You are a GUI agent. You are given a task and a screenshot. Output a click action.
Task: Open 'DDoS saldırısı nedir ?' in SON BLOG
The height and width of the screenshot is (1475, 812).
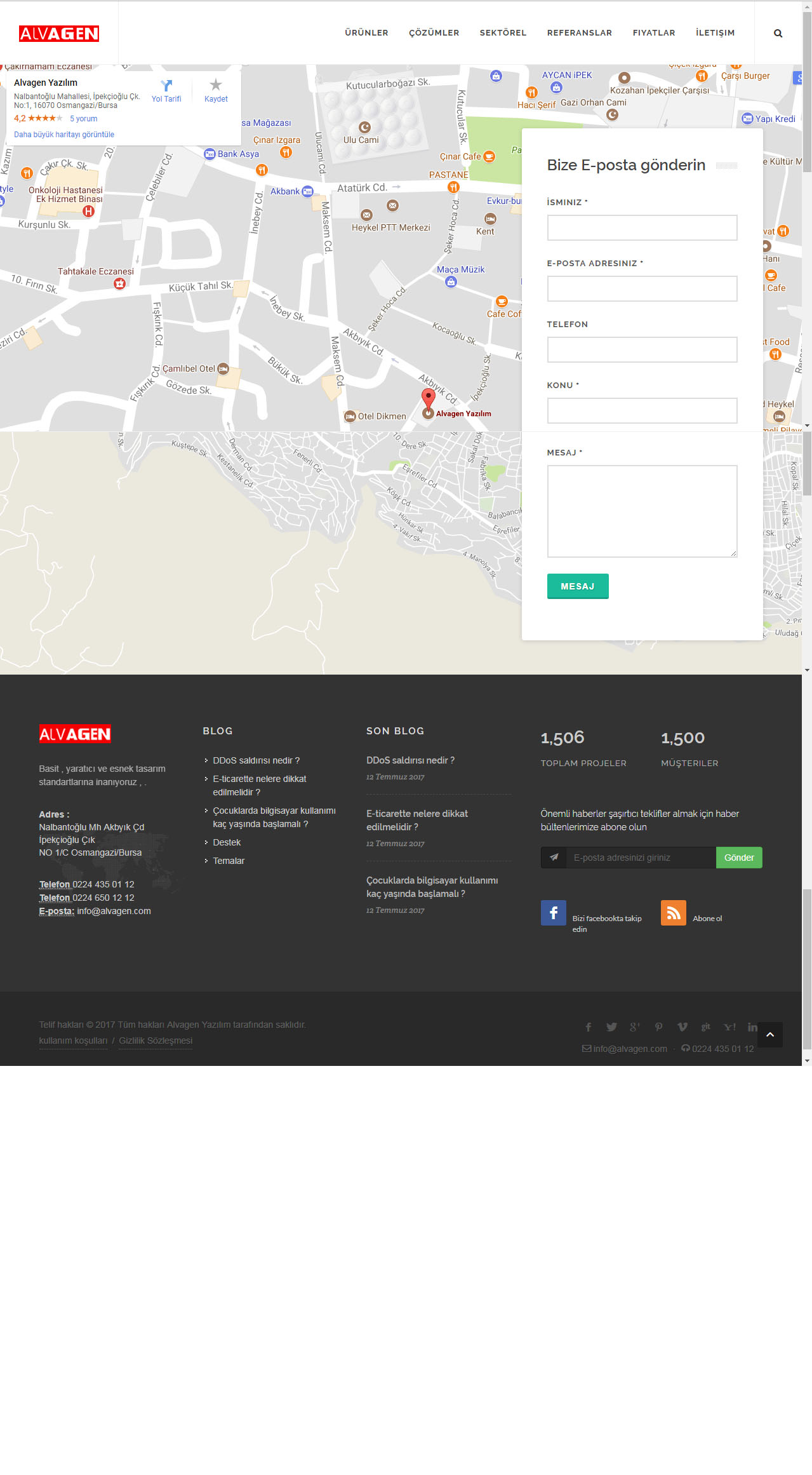410,760
